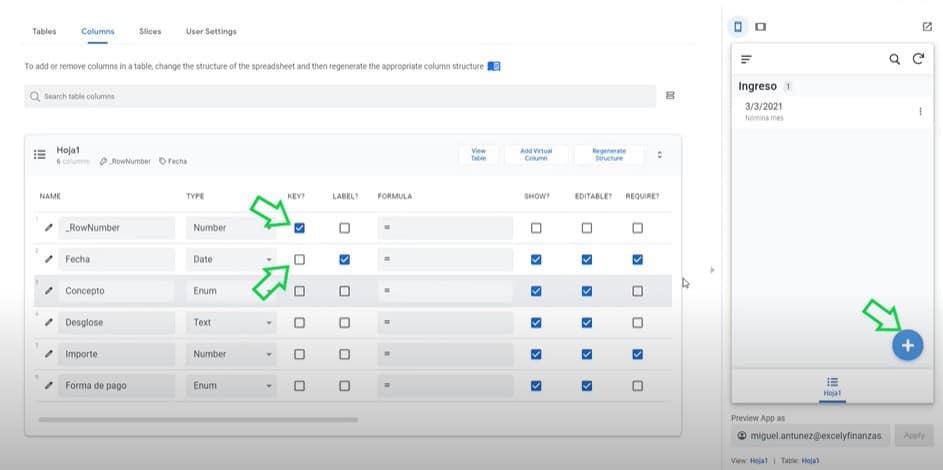Check KEY for Importe
The height and width of the screenshot is (470, 943).
point(299,354)
